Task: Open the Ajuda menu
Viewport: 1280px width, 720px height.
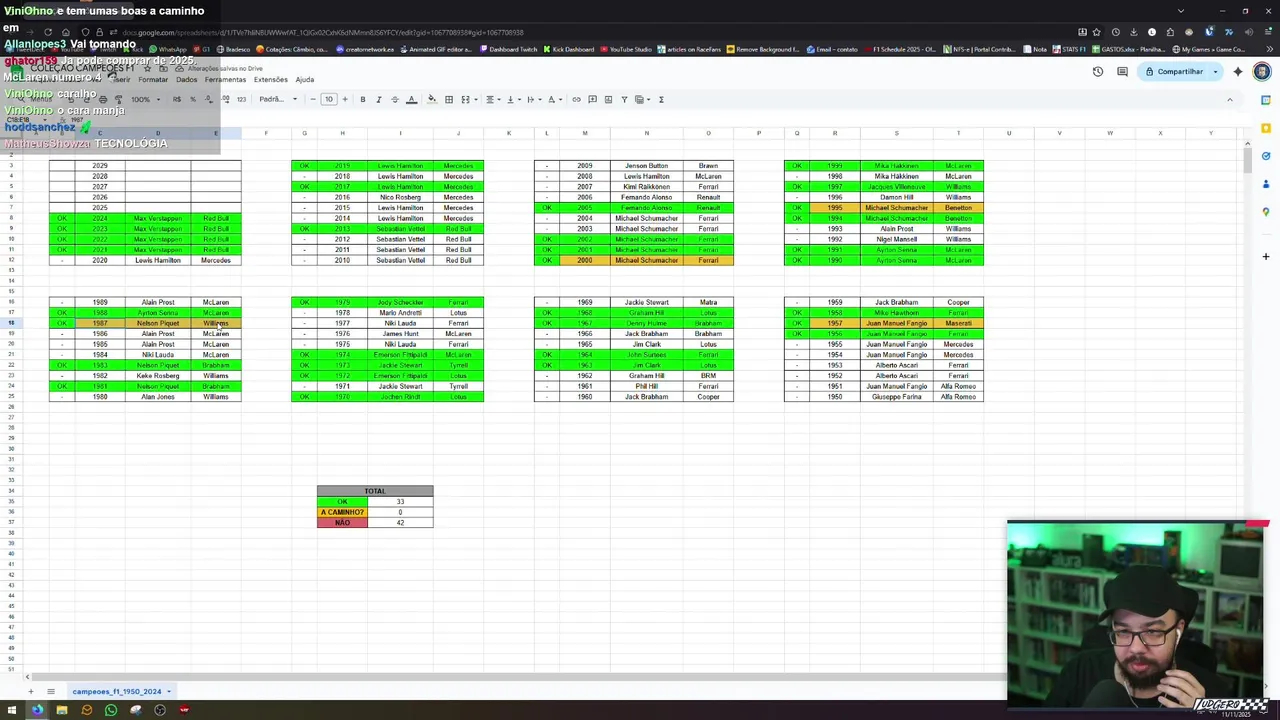Action: [x=305, y=79]
